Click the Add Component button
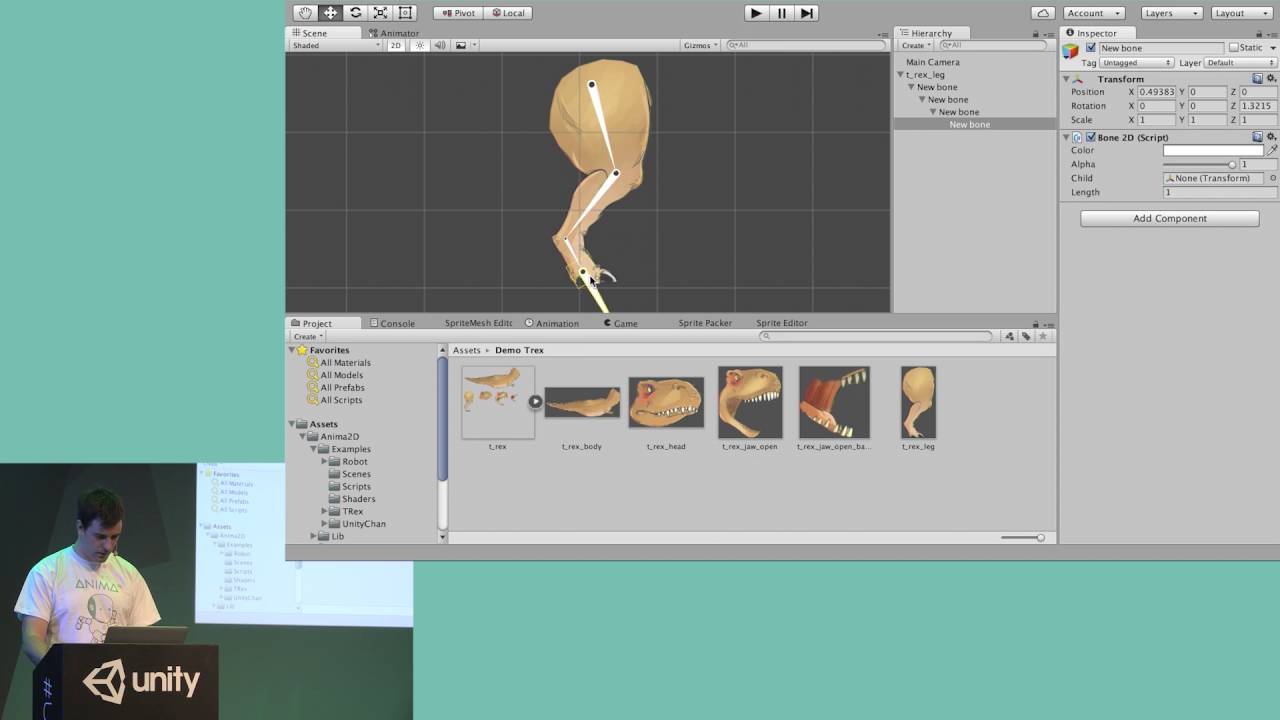The width and height of the screenshot is (1280, 720). (1169, 218)
